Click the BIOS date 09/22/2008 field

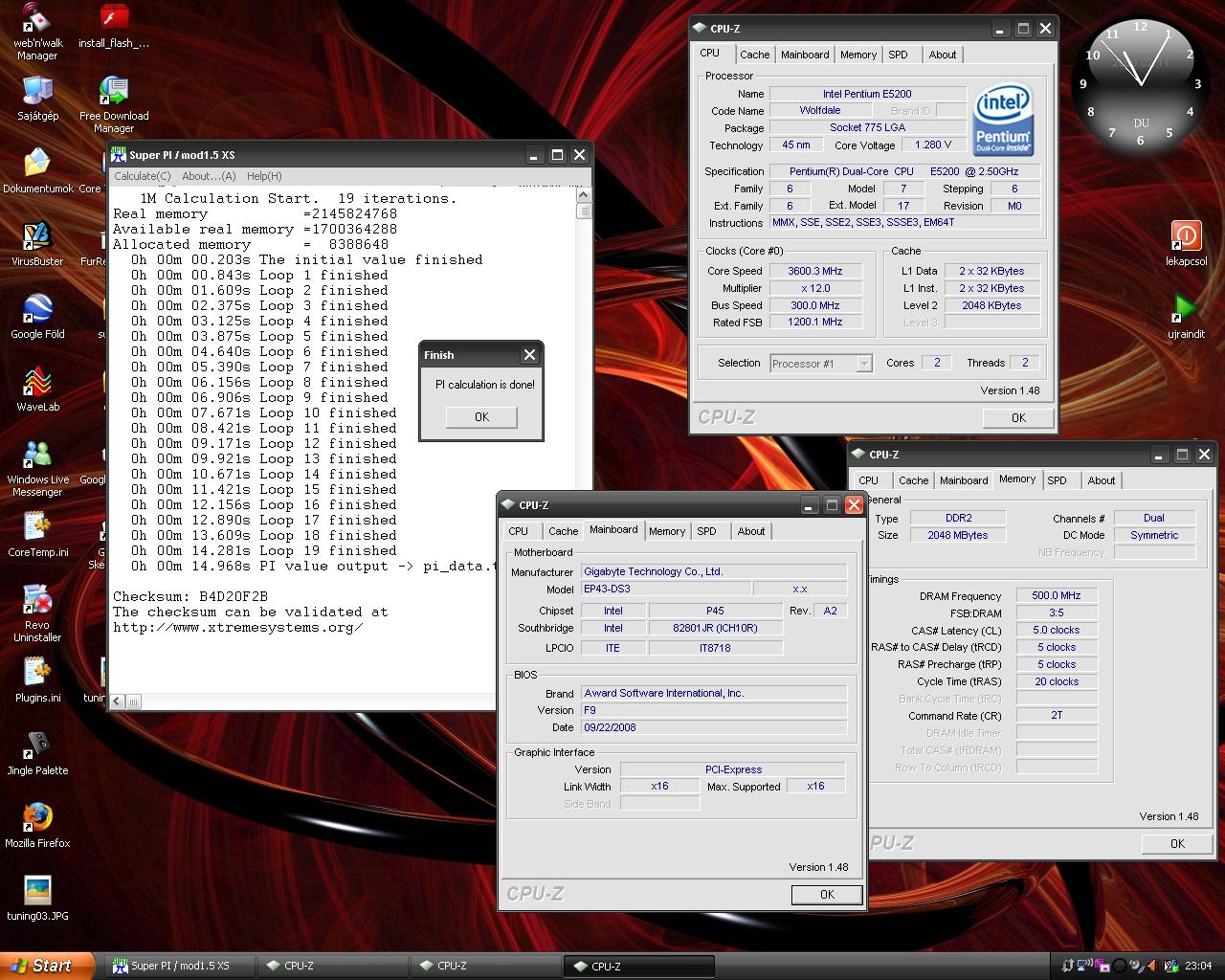coord(713,727)
